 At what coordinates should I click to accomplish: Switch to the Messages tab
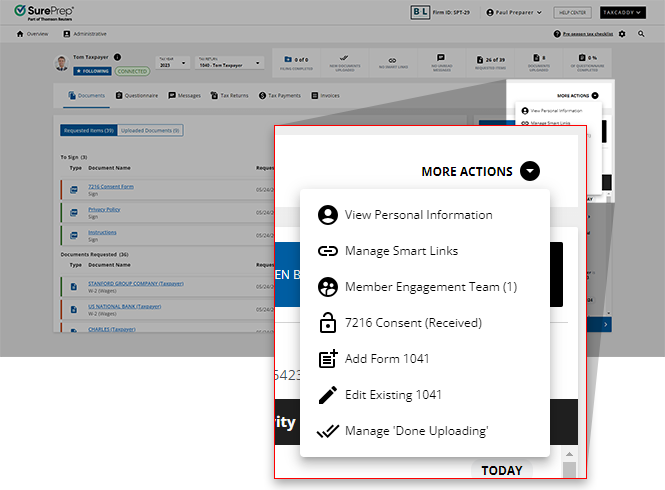(x=184, y=95)
